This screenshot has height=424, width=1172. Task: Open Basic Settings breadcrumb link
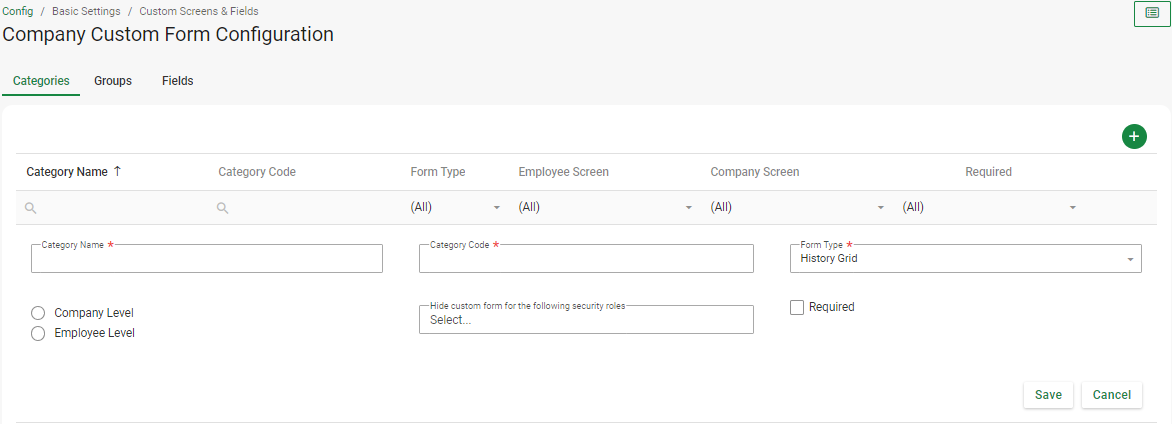click(x=86, y=11)
